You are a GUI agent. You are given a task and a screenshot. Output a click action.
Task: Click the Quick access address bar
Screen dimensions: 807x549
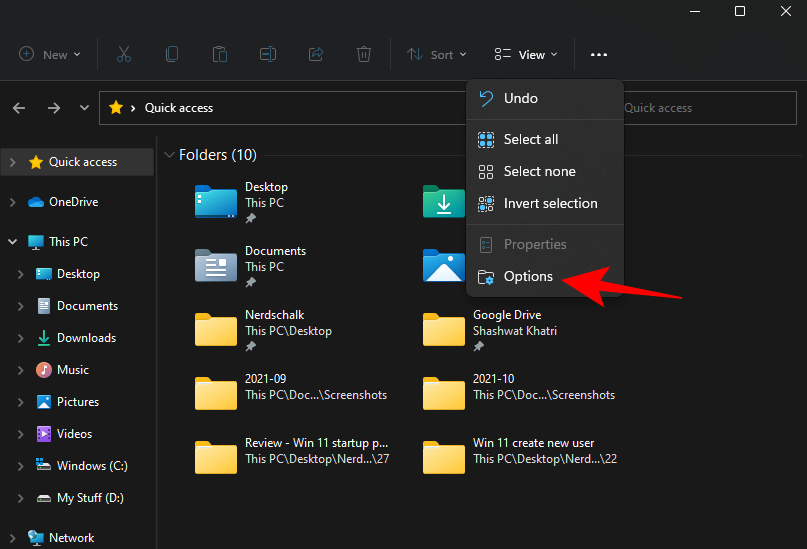[x=300, y=108]
